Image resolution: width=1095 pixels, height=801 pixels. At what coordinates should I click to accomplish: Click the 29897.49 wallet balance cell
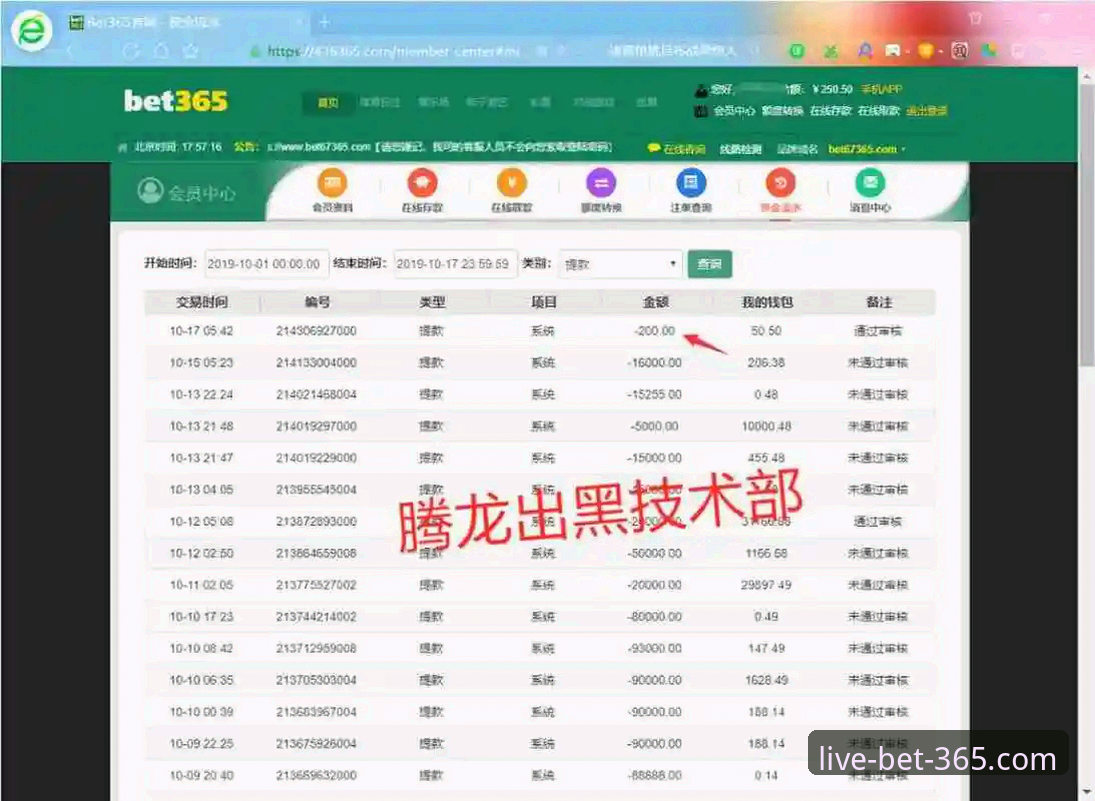[766, 585]
